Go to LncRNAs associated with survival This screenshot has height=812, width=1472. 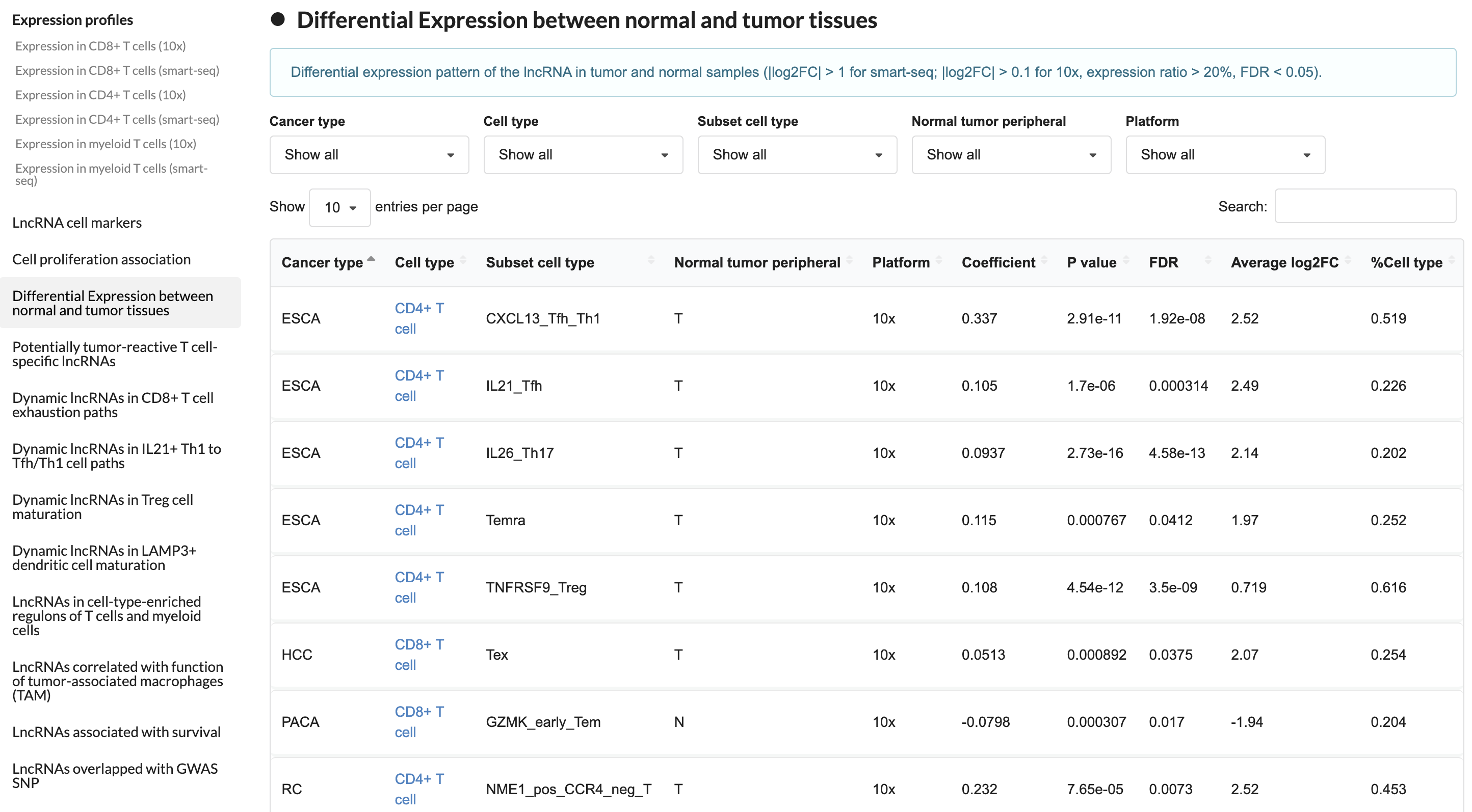(x=117, y=732)
